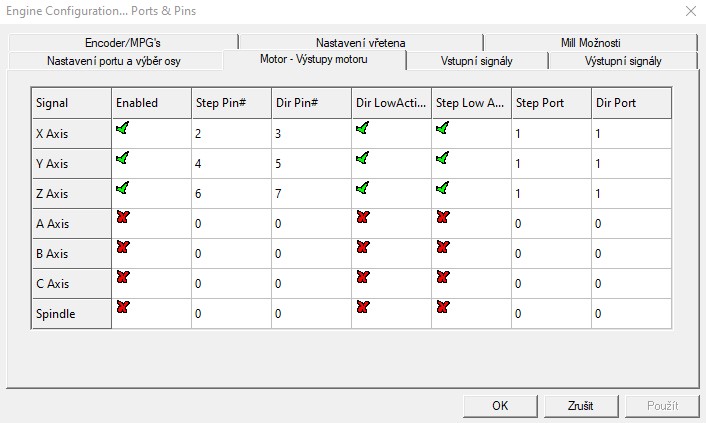Open the Mill Možnosti tab
The image size is (706, 423).
point(590,43)
